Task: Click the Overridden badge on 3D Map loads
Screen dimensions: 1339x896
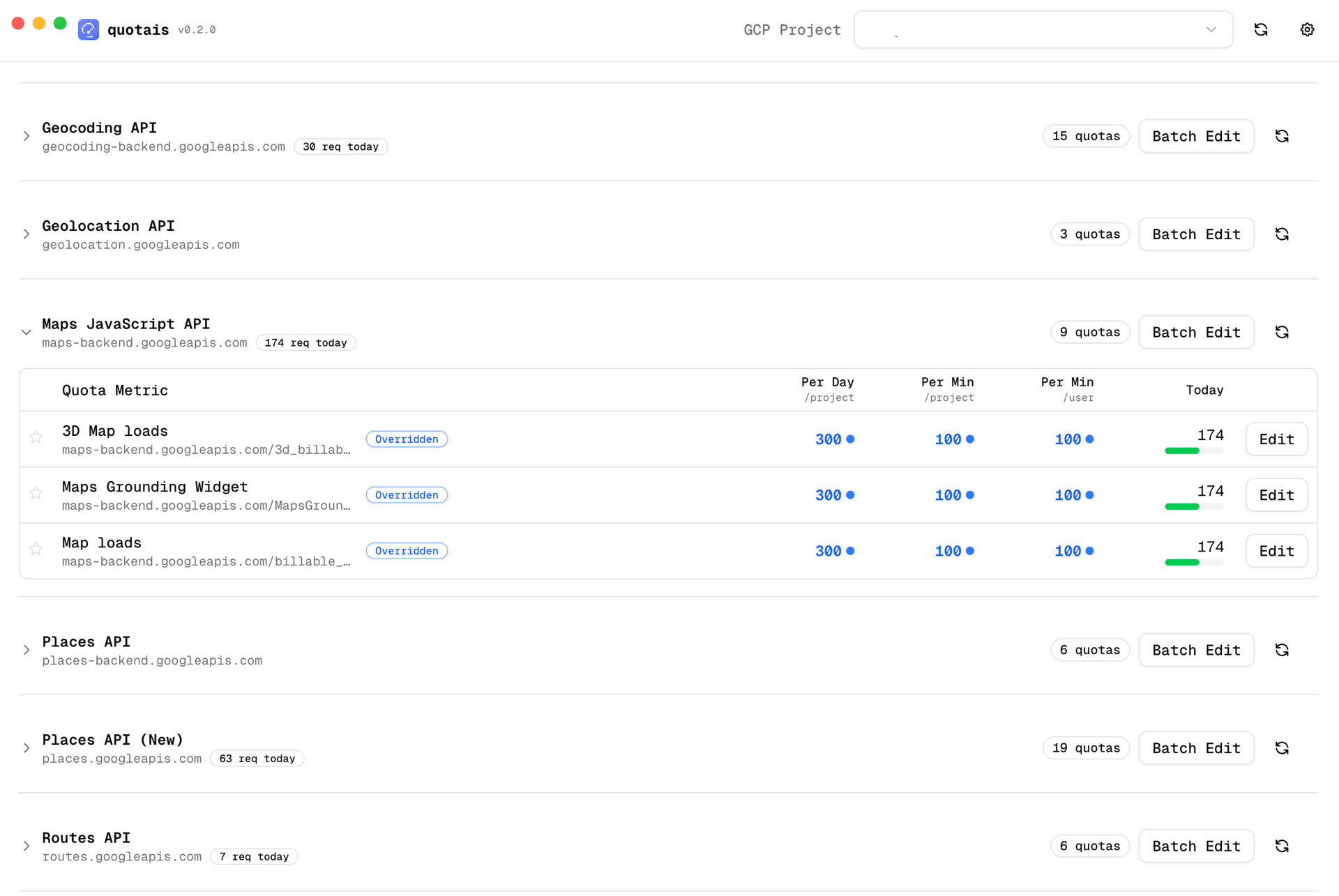Action: [407, 439]
